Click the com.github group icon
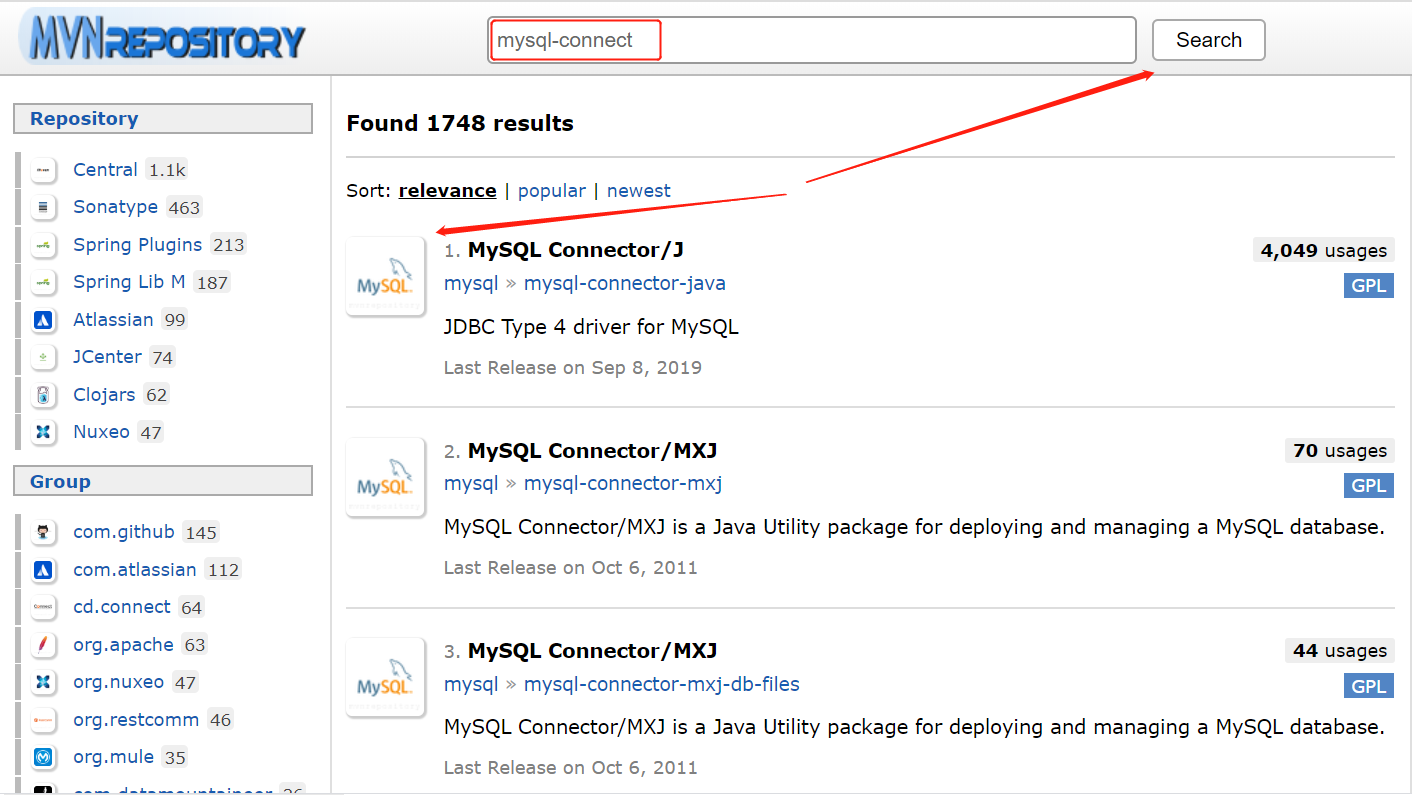1412x795 pixels. pos(43,532)
